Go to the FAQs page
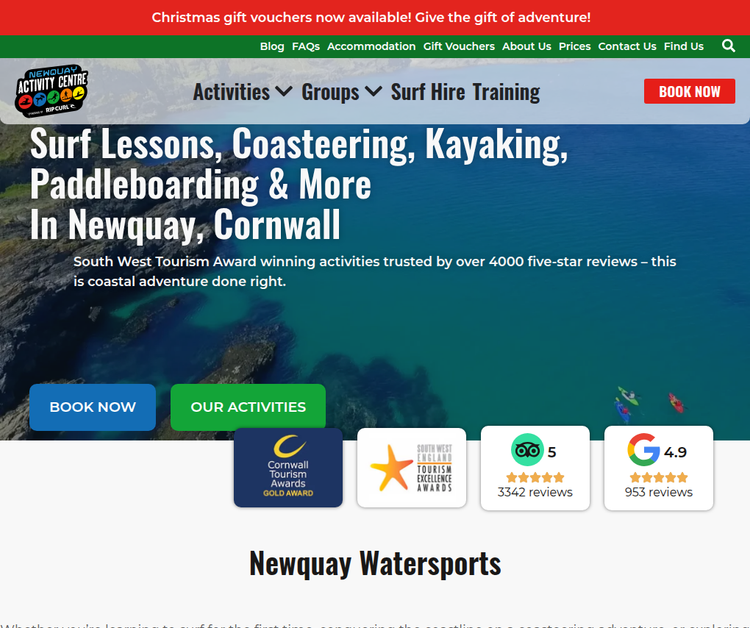 click(306, 46)
